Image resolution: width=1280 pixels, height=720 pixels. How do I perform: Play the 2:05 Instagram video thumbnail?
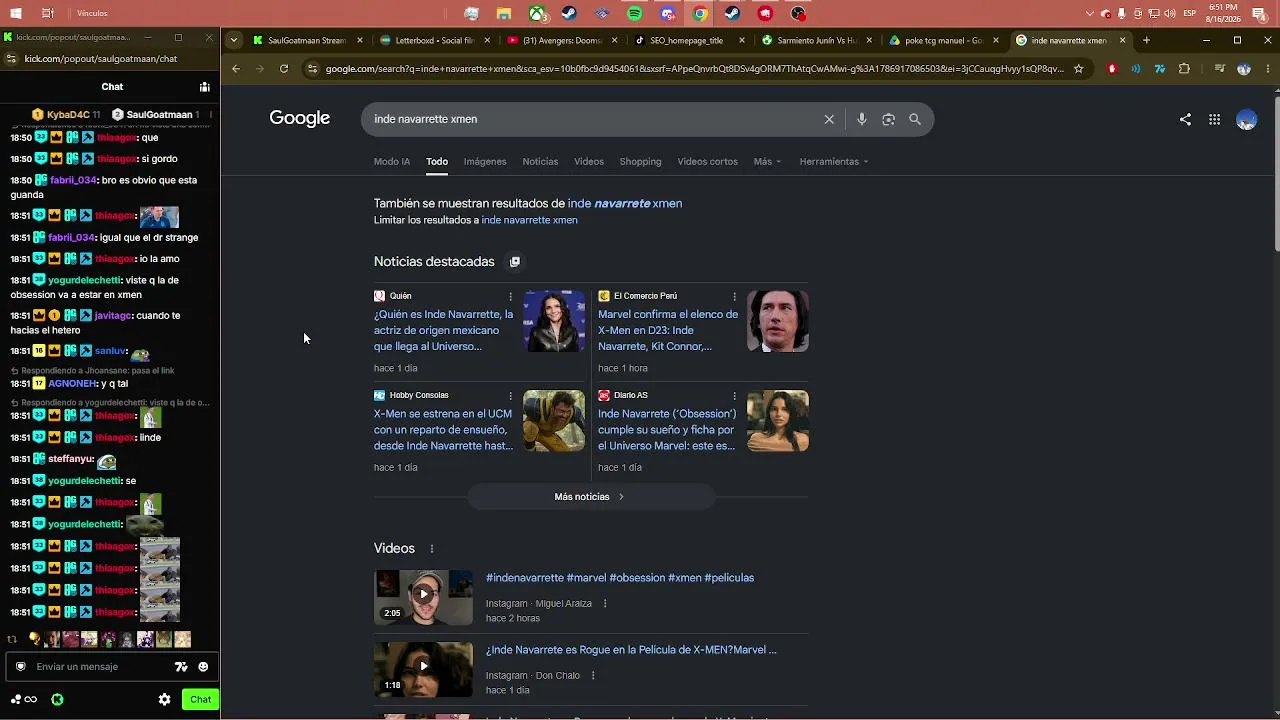[424, 597]
